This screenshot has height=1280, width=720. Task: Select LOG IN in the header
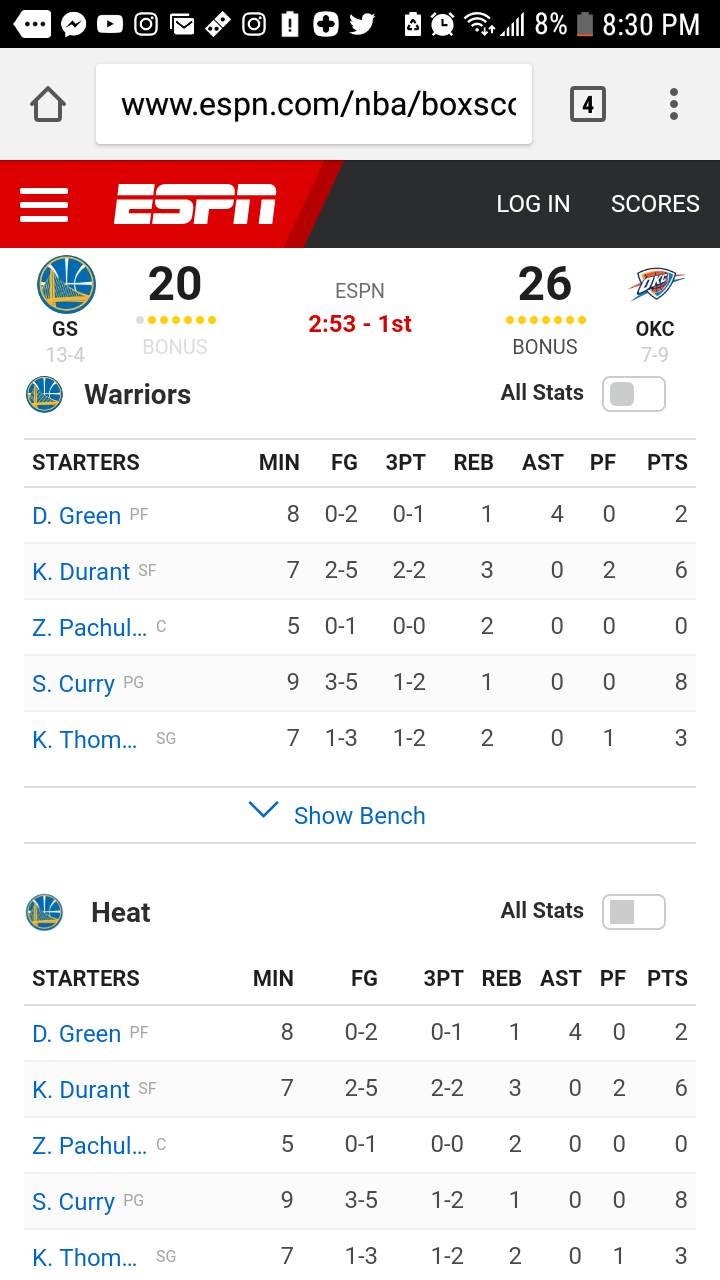[x=533, y=204]
